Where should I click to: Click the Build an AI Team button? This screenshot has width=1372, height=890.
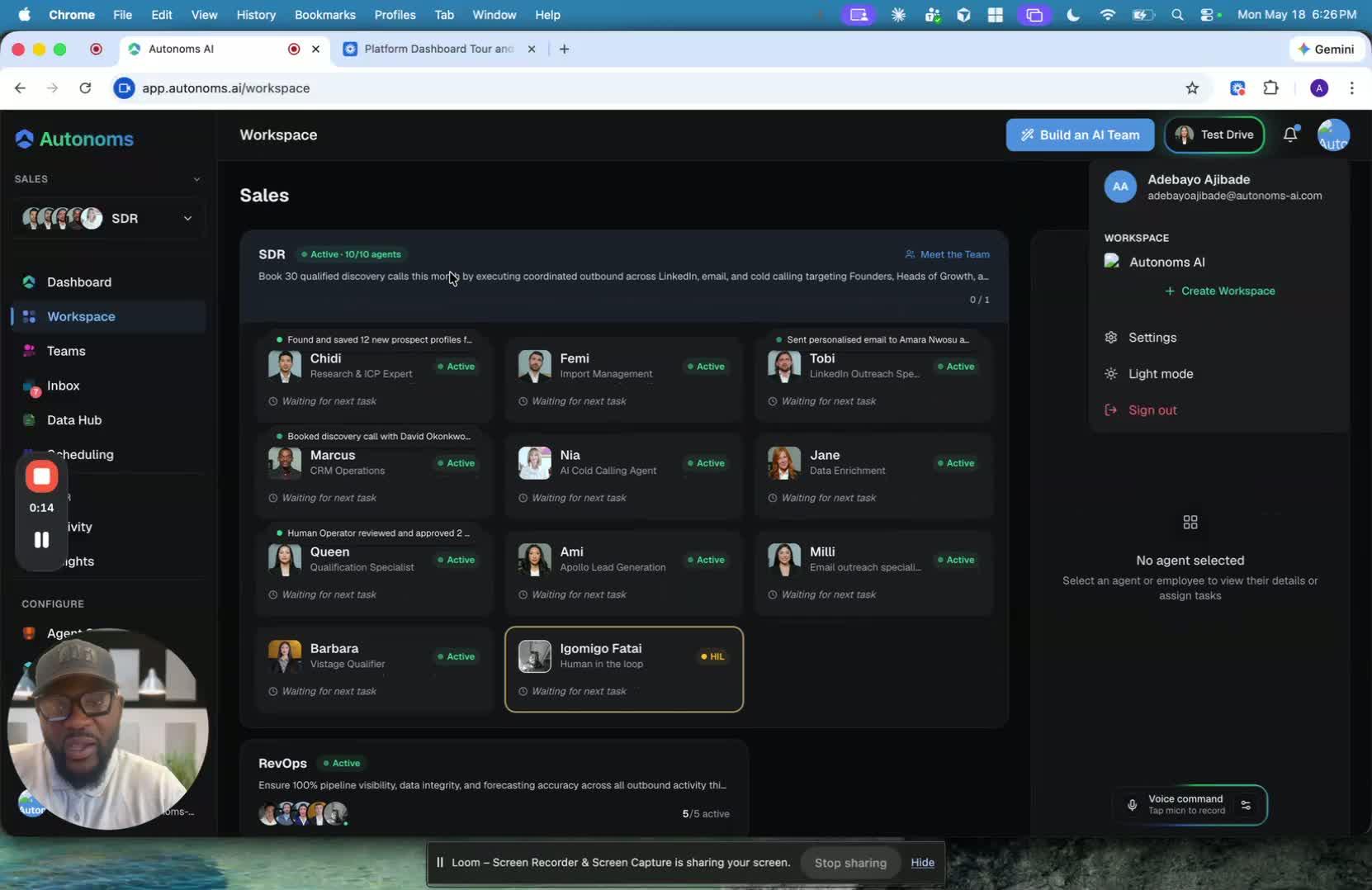point(1080,135)
